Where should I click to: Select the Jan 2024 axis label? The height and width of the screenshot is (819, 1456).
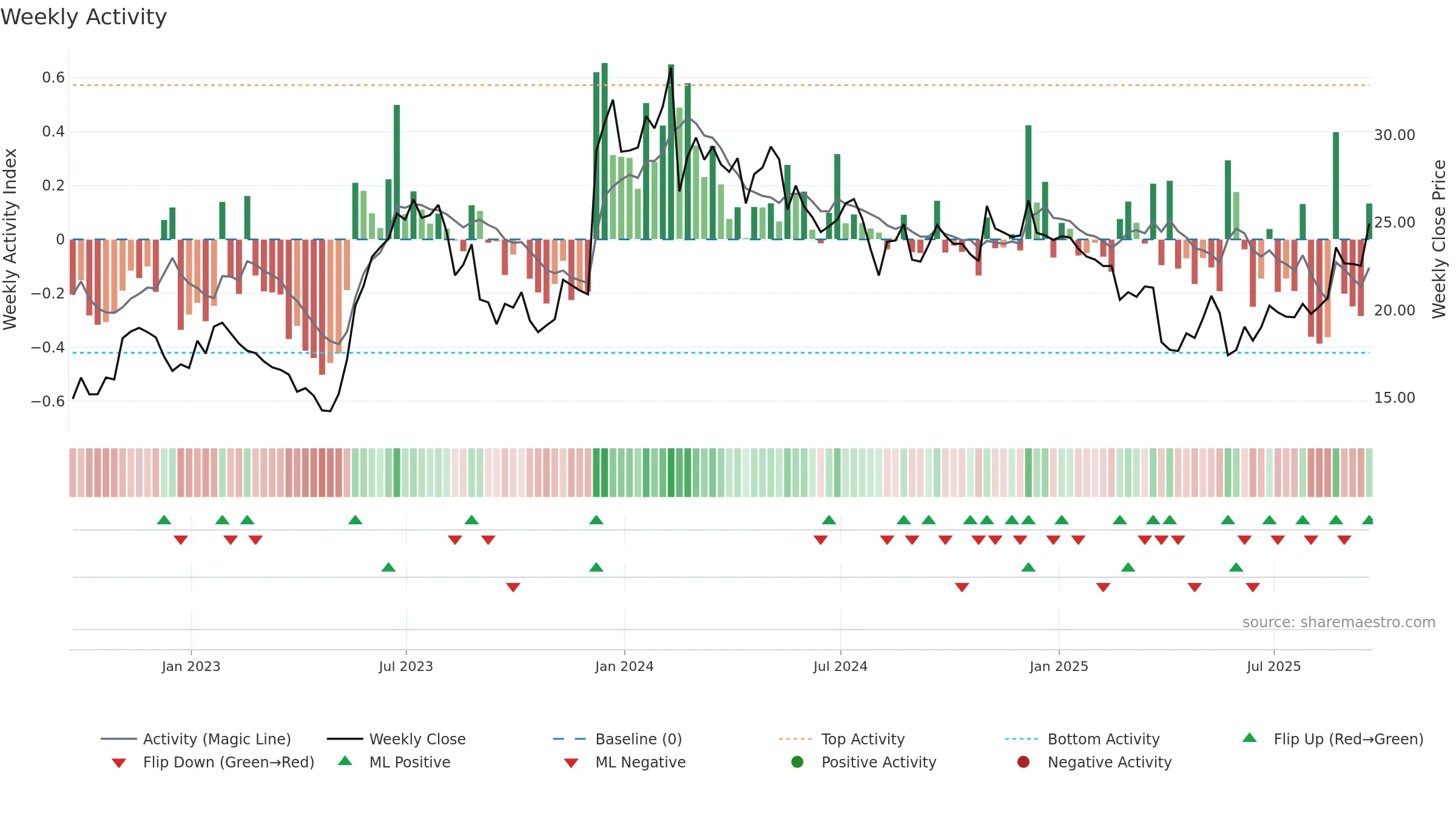tap(624, 666)
